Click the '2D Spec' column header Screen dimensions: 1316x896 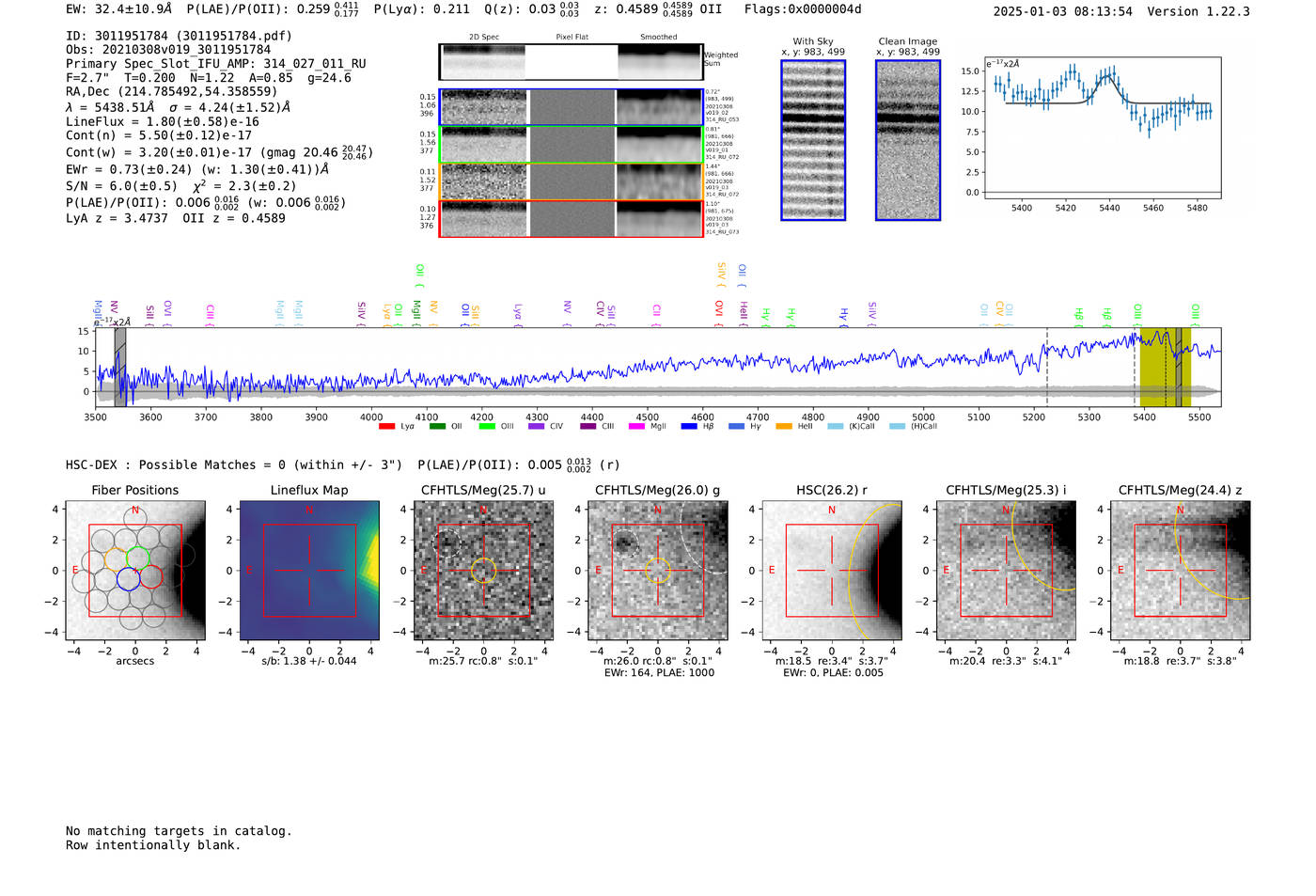[484, 38]
